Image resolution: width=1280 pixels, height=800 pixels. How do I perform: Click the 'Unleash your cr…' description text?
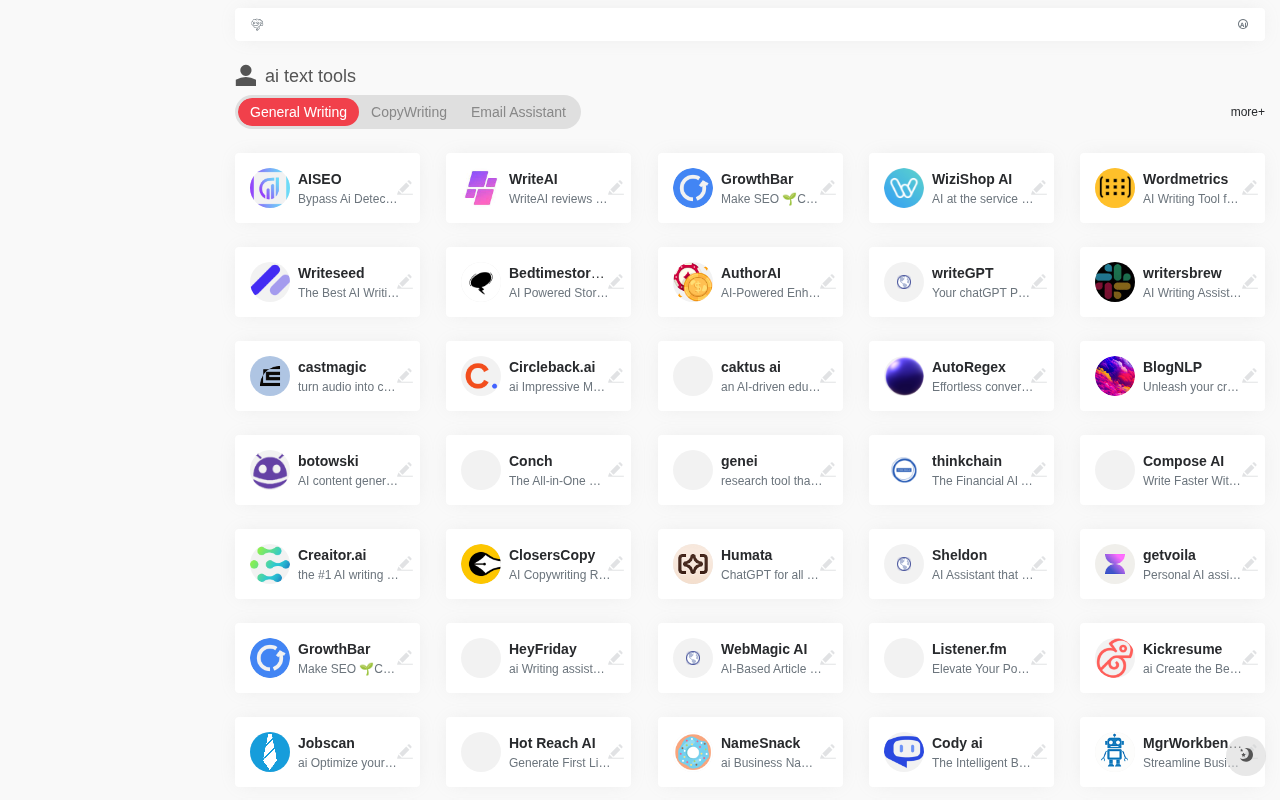point(1192,387)
